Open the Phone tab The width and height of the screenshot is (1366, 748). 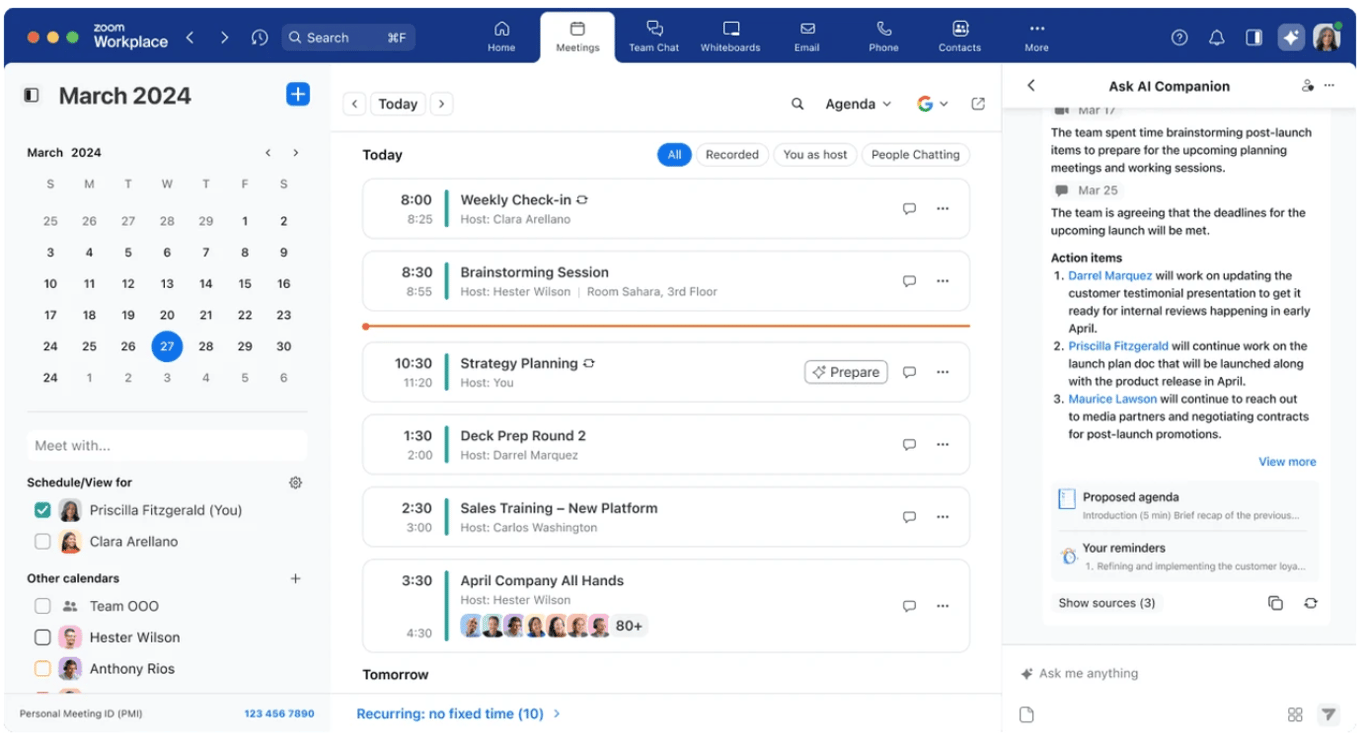pos(883,37)
